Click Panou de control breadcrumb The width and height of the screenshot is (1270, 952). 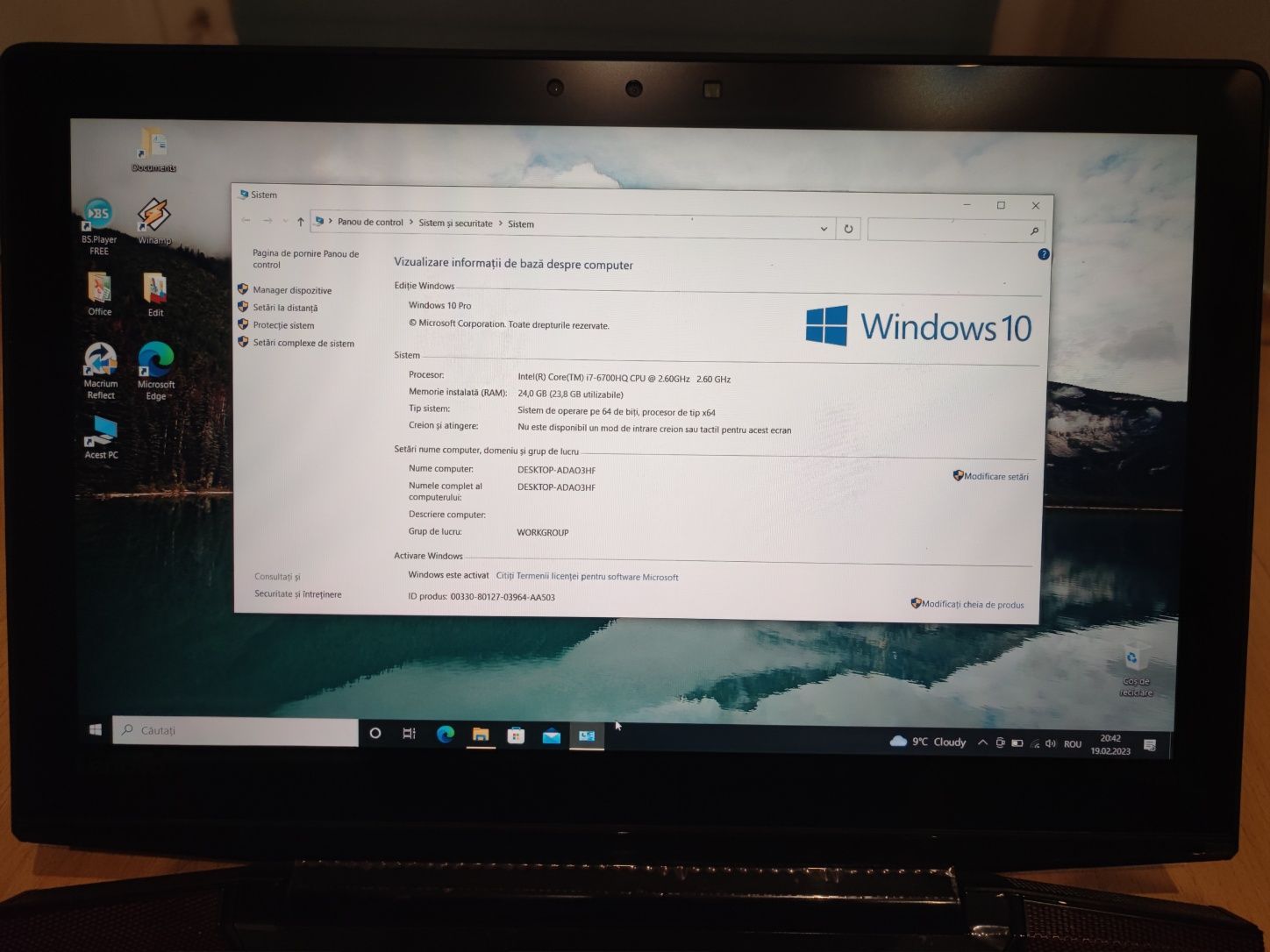tap(370, 222)
